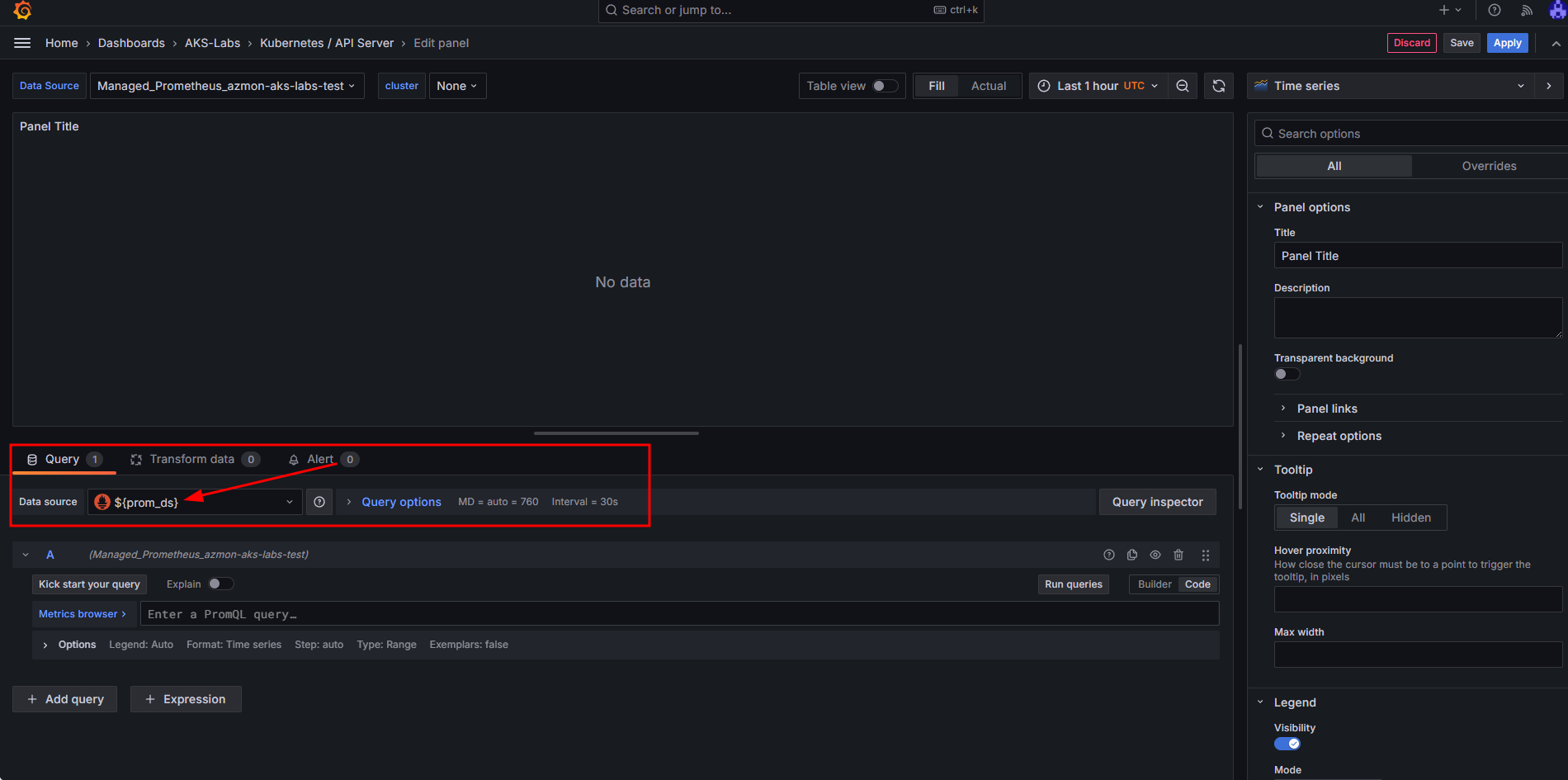
Task: Show help for query A
Action: [1109, 555]
